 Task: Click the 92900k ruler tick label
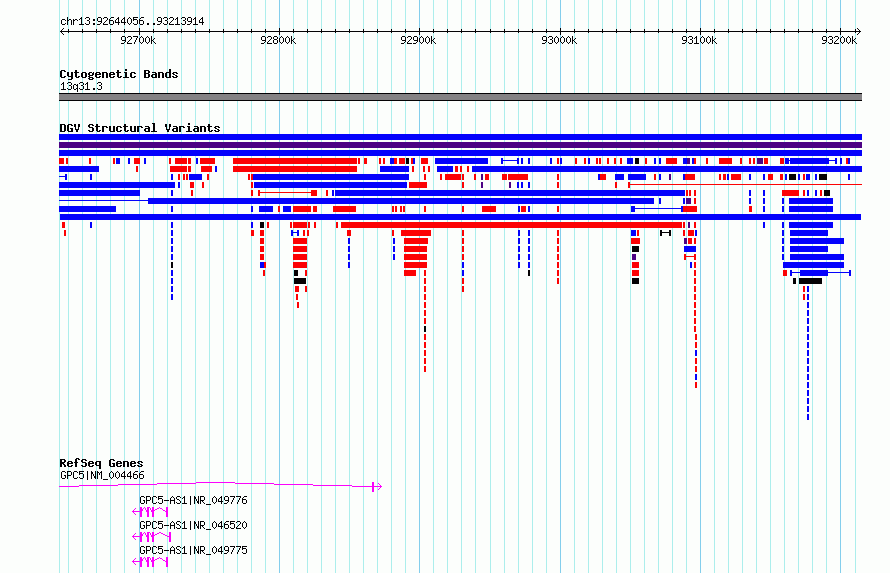(x=418, y=40)
